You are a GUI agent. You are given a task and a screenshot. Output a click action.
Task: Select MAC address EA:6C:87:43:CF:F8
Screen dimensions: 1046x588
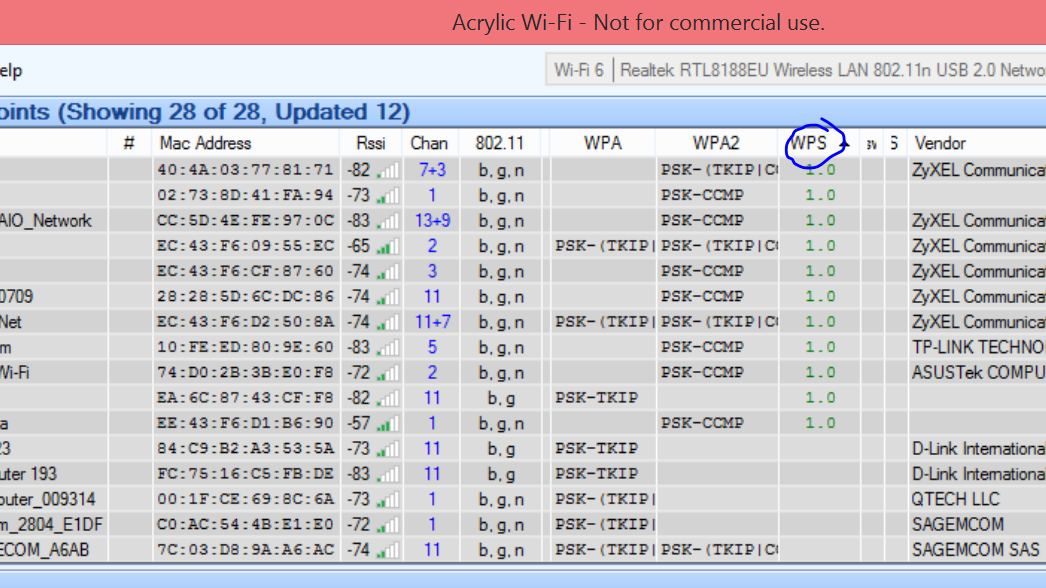(x=245, y=398)
